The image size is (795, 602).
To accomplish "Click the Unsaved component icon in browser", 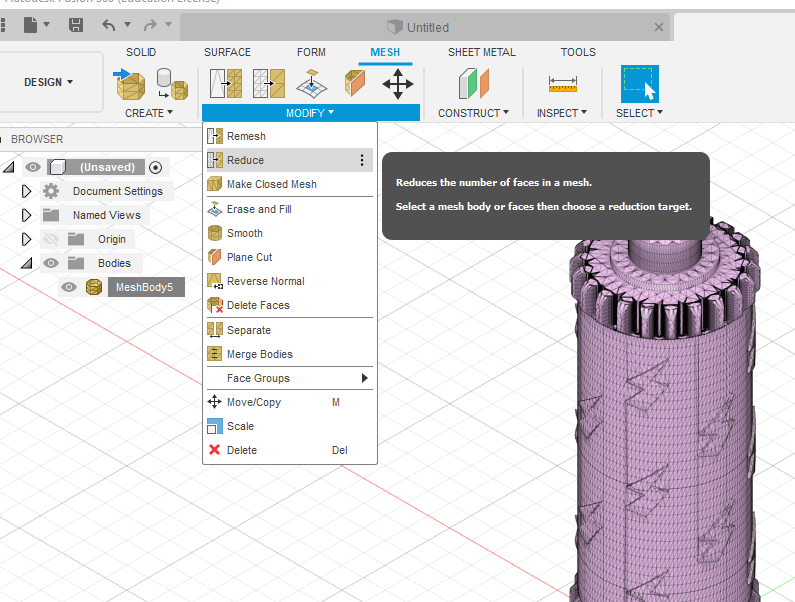I will (x=58, y=167).
